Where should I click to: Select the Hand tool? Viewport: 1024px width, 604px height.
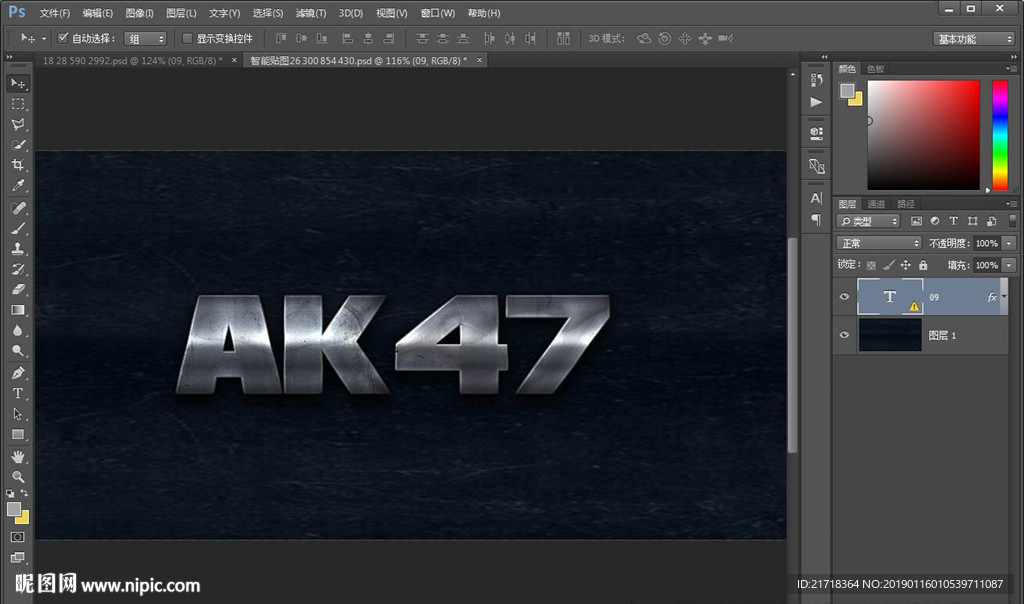(18, 456)
